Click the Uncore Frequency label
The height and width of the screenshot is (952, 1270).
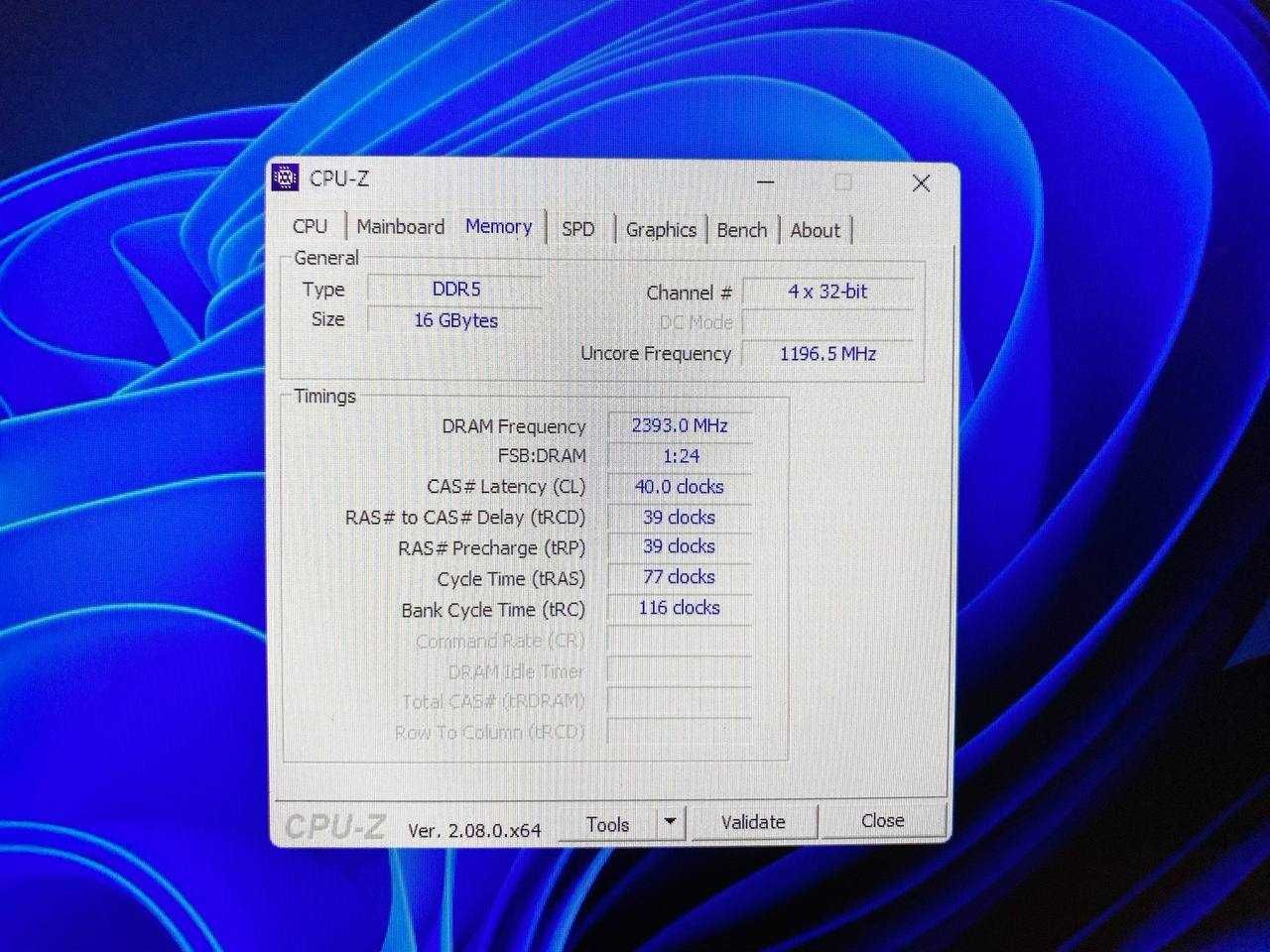(x=656, y=353)
